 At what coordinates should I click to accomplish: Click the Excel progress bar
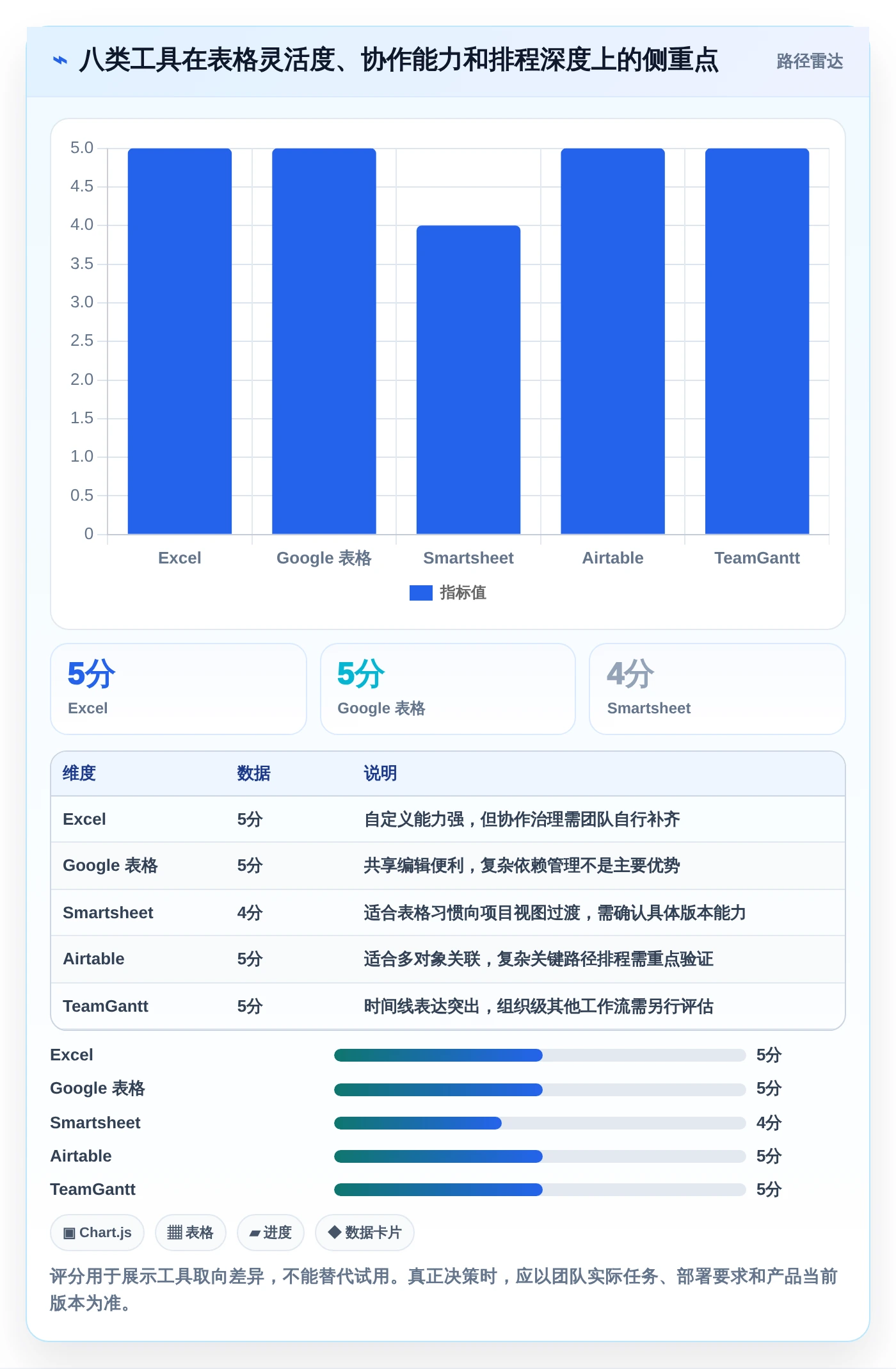[540, 1055]
